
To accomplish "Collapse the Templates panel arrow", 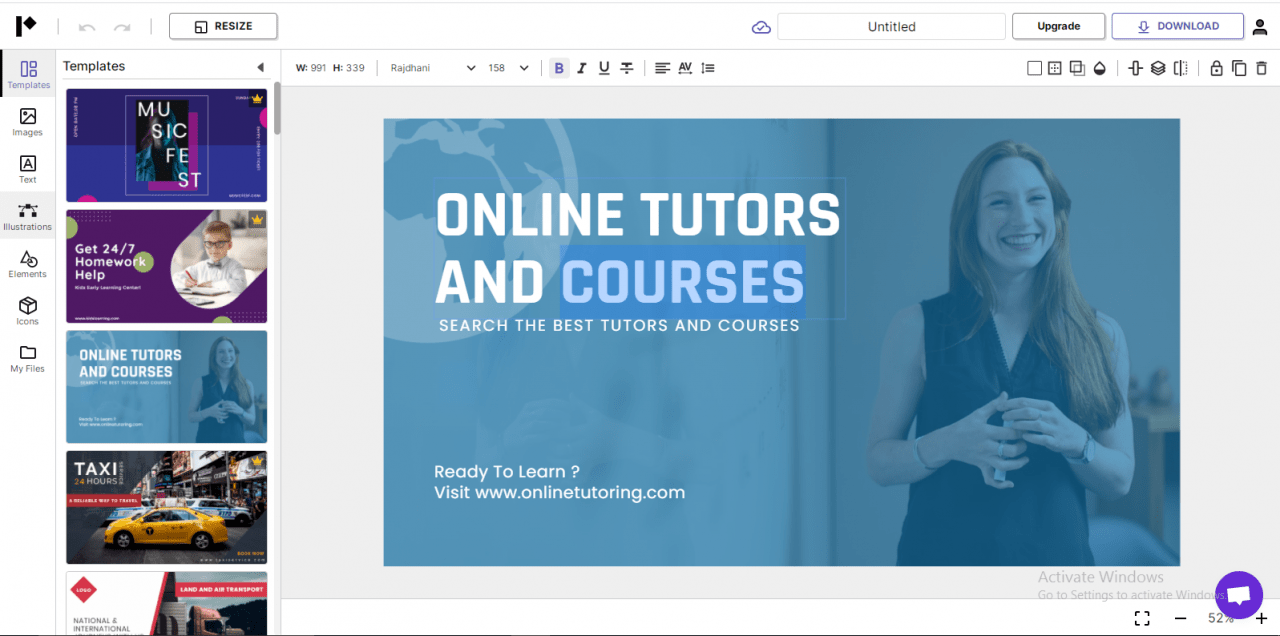I will coord(260,67).
